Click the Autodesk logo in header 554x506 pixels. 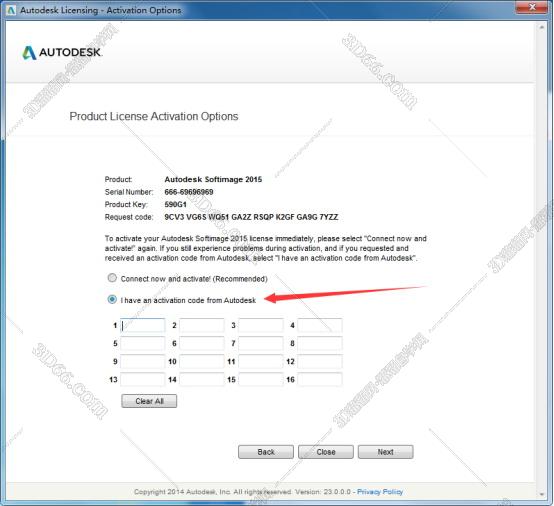point(62,52)
